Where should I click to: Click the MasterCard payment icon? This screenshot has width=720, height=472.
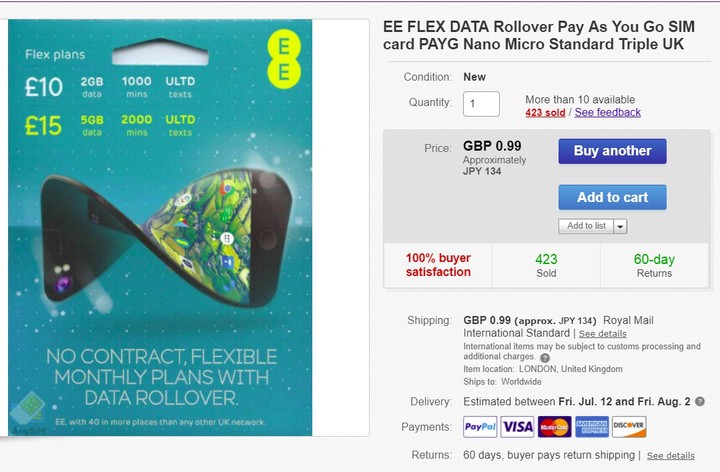pyautogui.click(x=554, y=427)
